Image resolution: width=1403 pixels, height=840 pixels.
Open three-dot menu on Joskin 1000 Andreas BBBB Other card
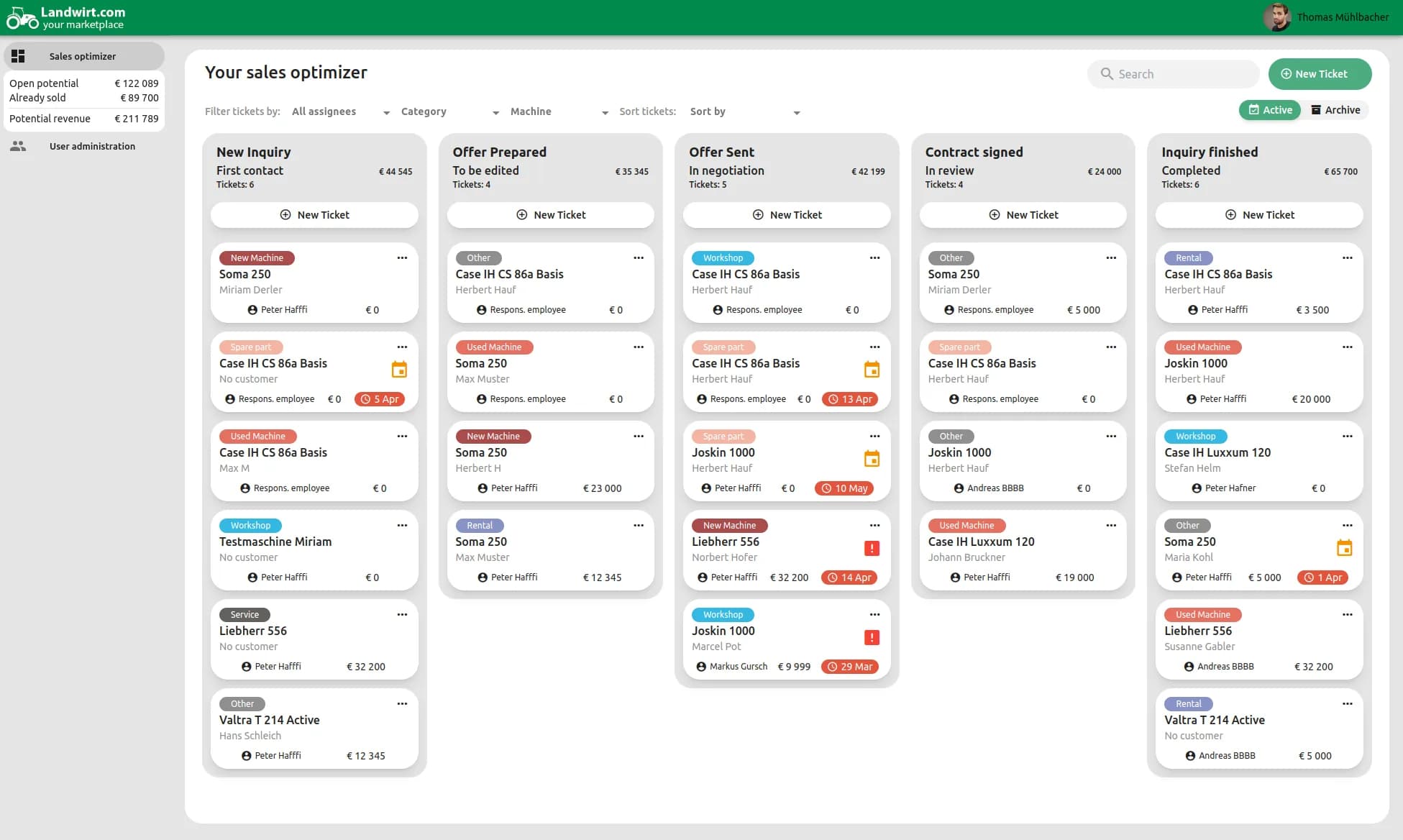[1111, 437]
